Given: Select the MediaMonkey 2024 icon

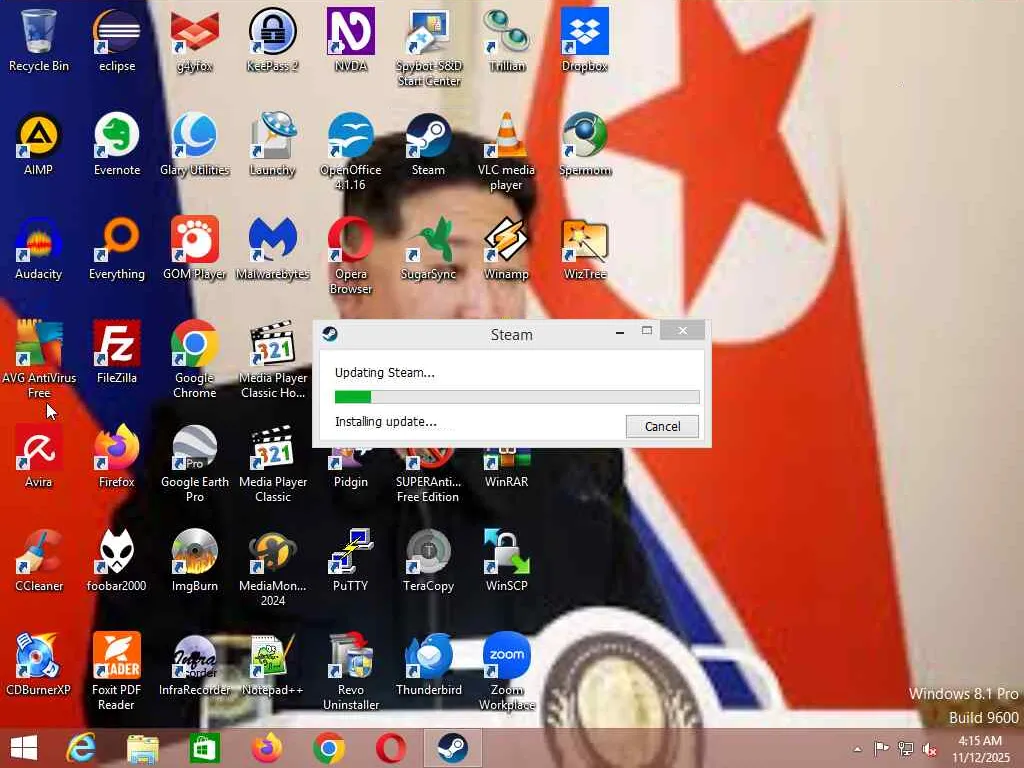Looking at the screenshot, I should (272, 568).
